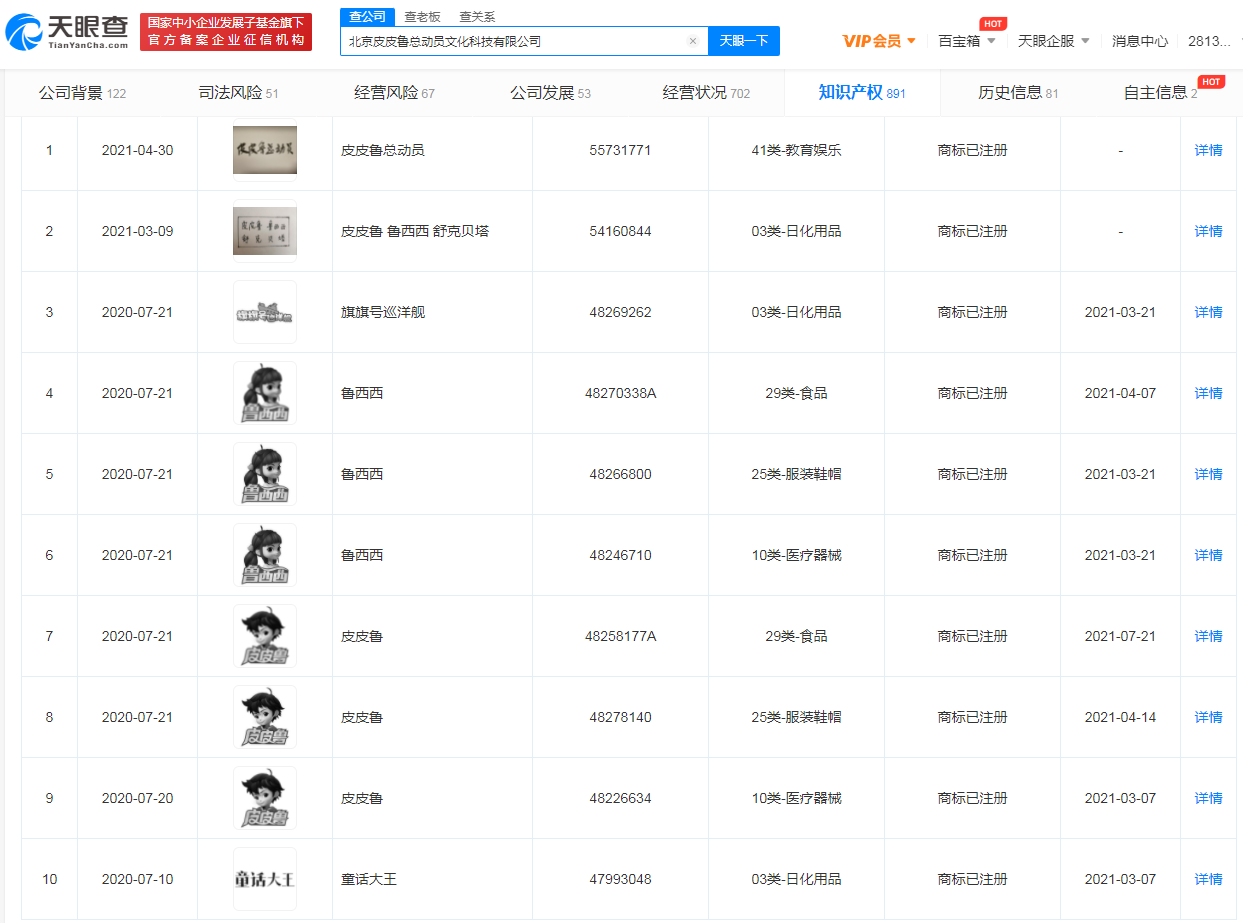View 详情 for trademark 48258177A
1243x923 pixels.
click(x=1208, y=636)
